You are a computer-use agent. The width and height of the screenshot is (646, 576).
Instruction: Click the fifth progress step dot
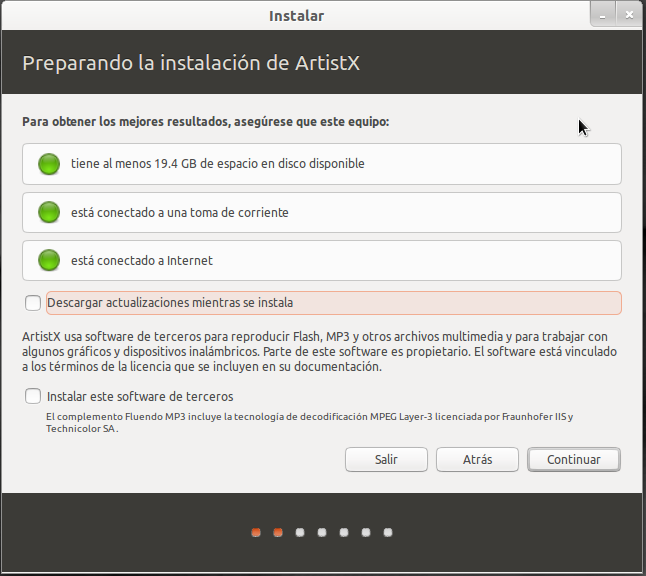click(344, 532)
